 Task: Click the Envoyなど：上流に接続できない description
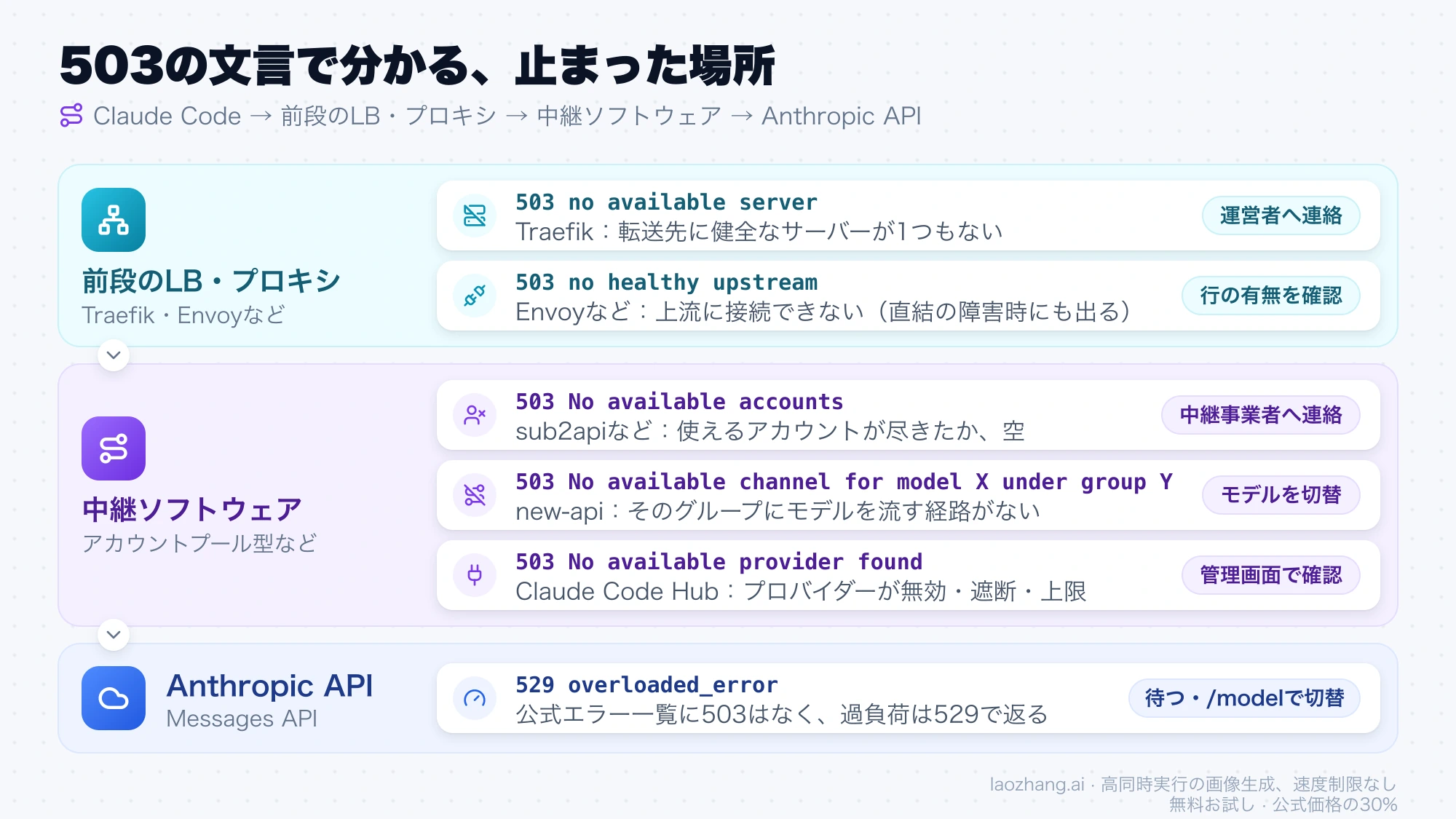[825, 312]
